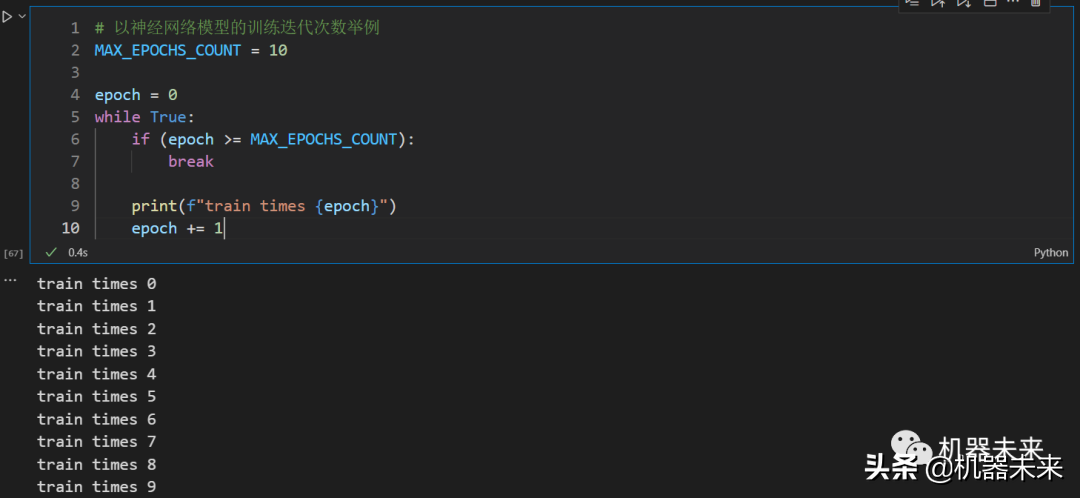Open more cell actions ellipsis
Viewport: 1080px width, 498px height.
click(x=1012, y=4)
